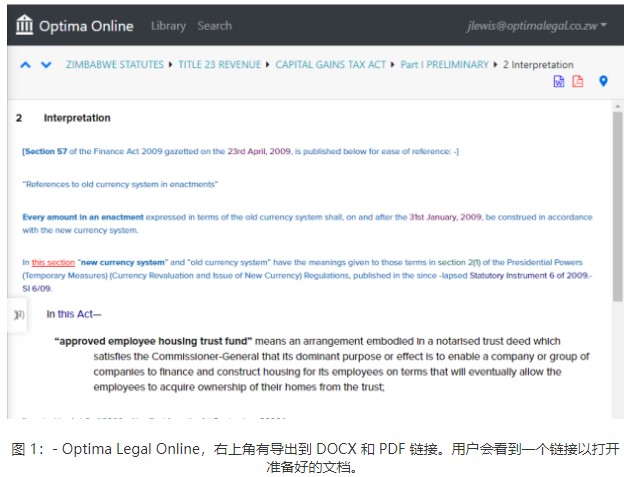Image resolution: width=630 pixels, height=477 pixels.
Task: Click 'Section 57' bold reference text
Action: [45, 151]
